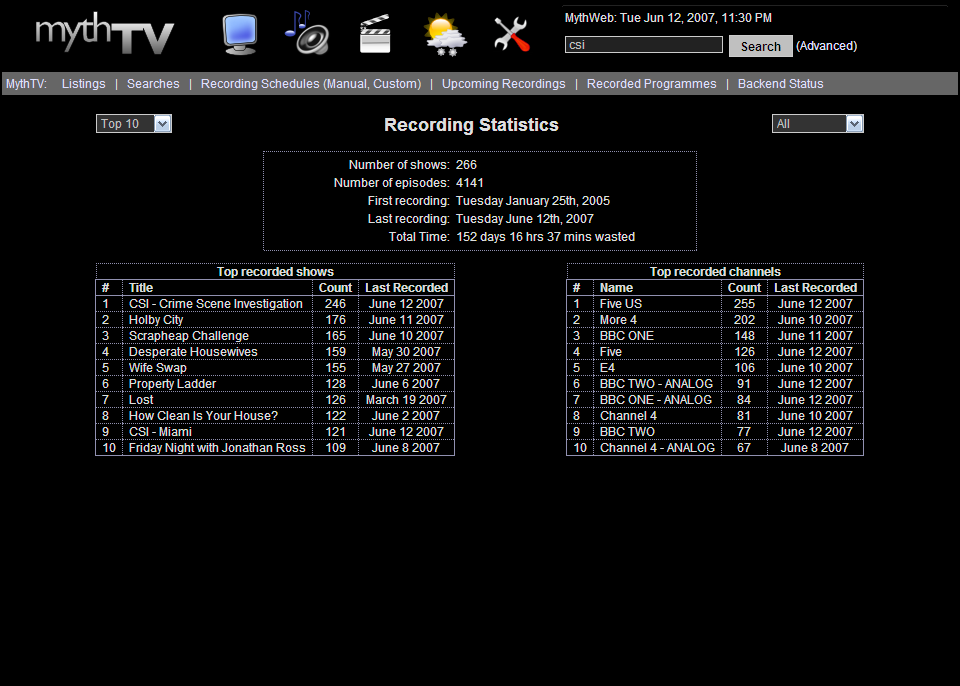Click the Search button
The height and width of the screenshot is (686, 960).
(760, 46)
